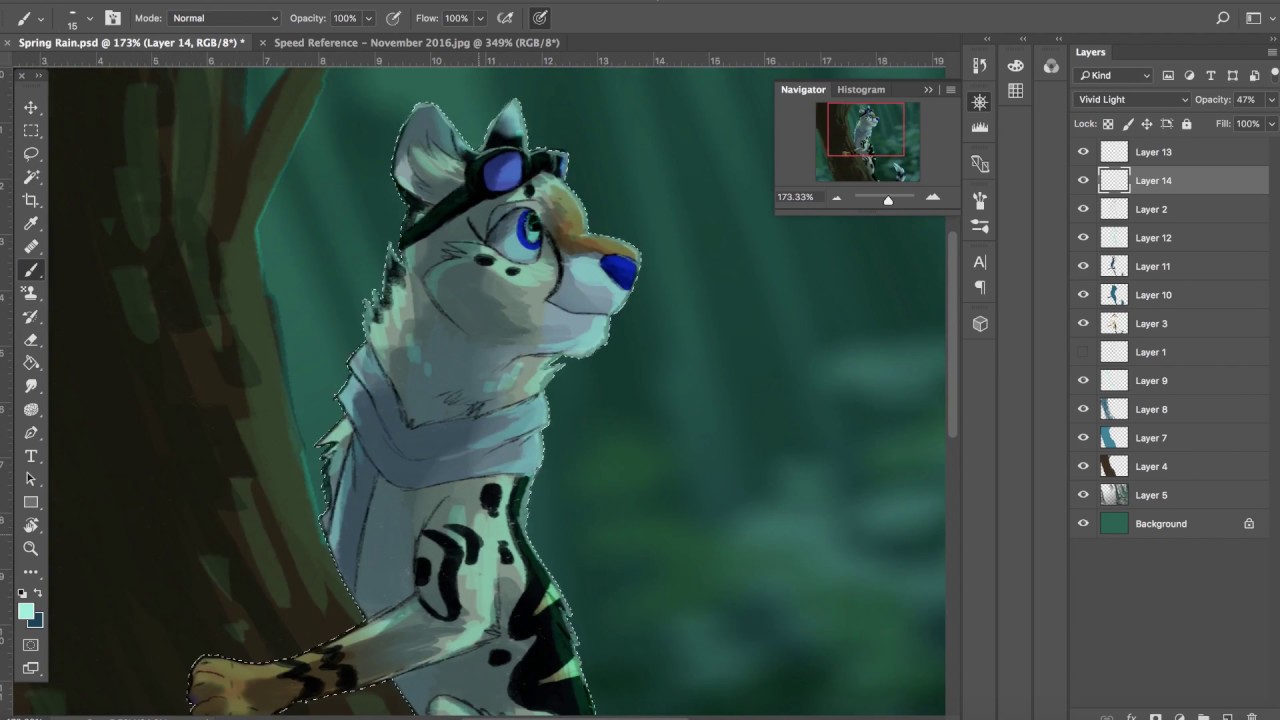Select the Hand tool
The height and width of the screenshot is (720, 1280).
31,525
